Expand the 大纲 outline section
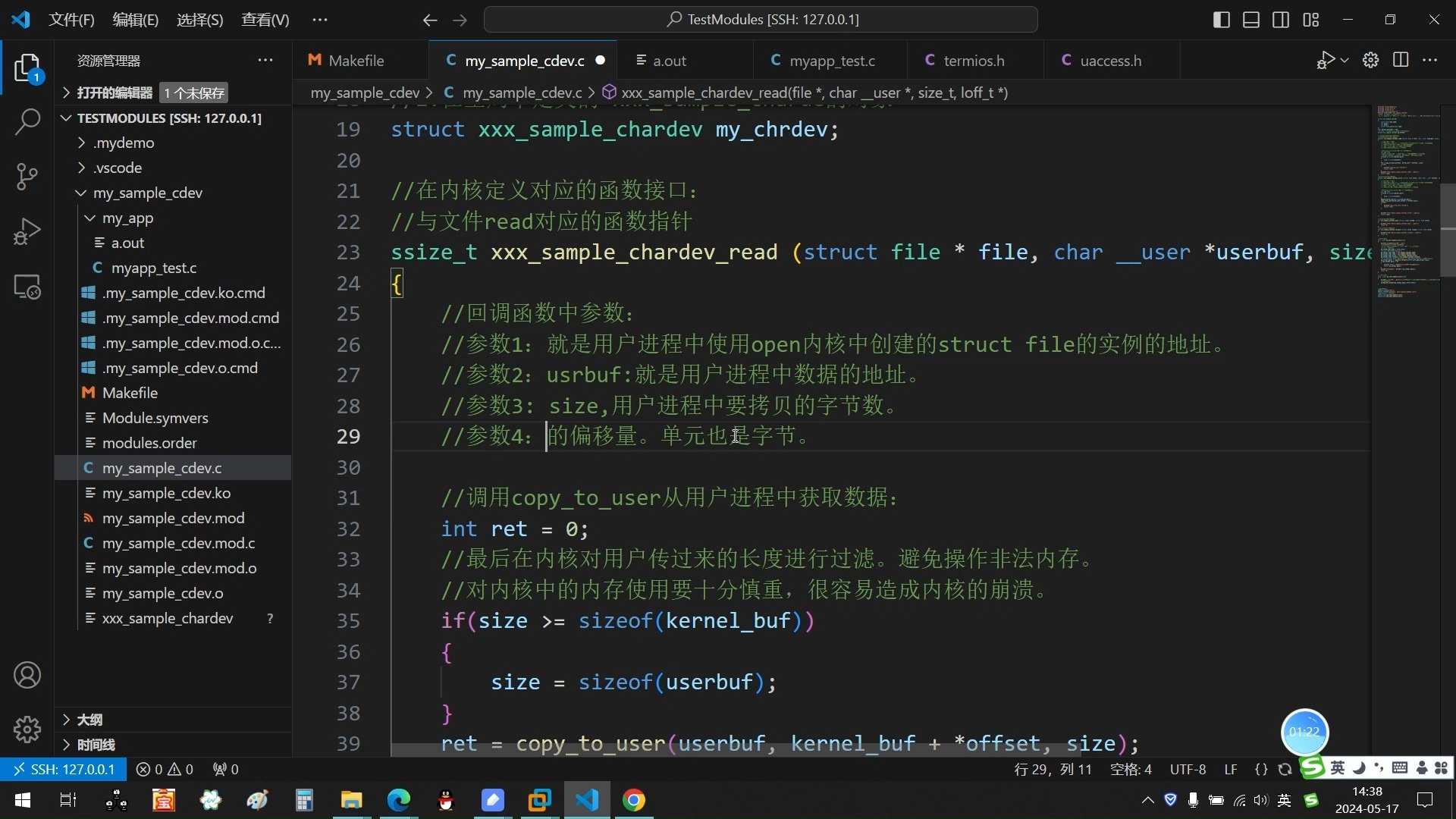1456x819 pixels. (x=174, y=720)
